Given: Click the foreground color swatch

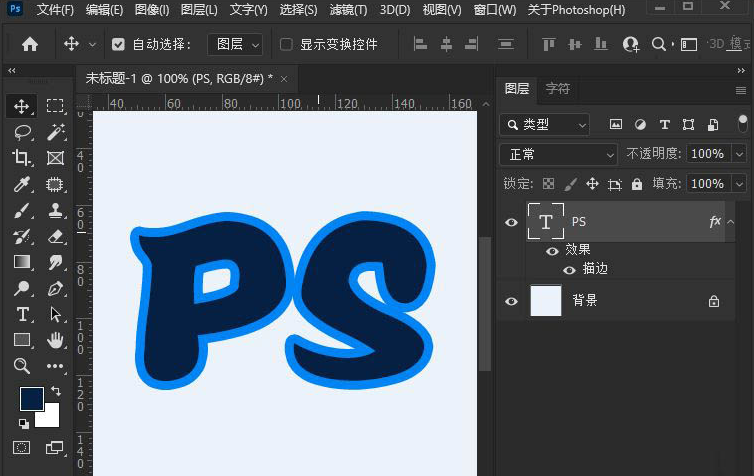Looking at the screenshot, I should click(31, 398).
